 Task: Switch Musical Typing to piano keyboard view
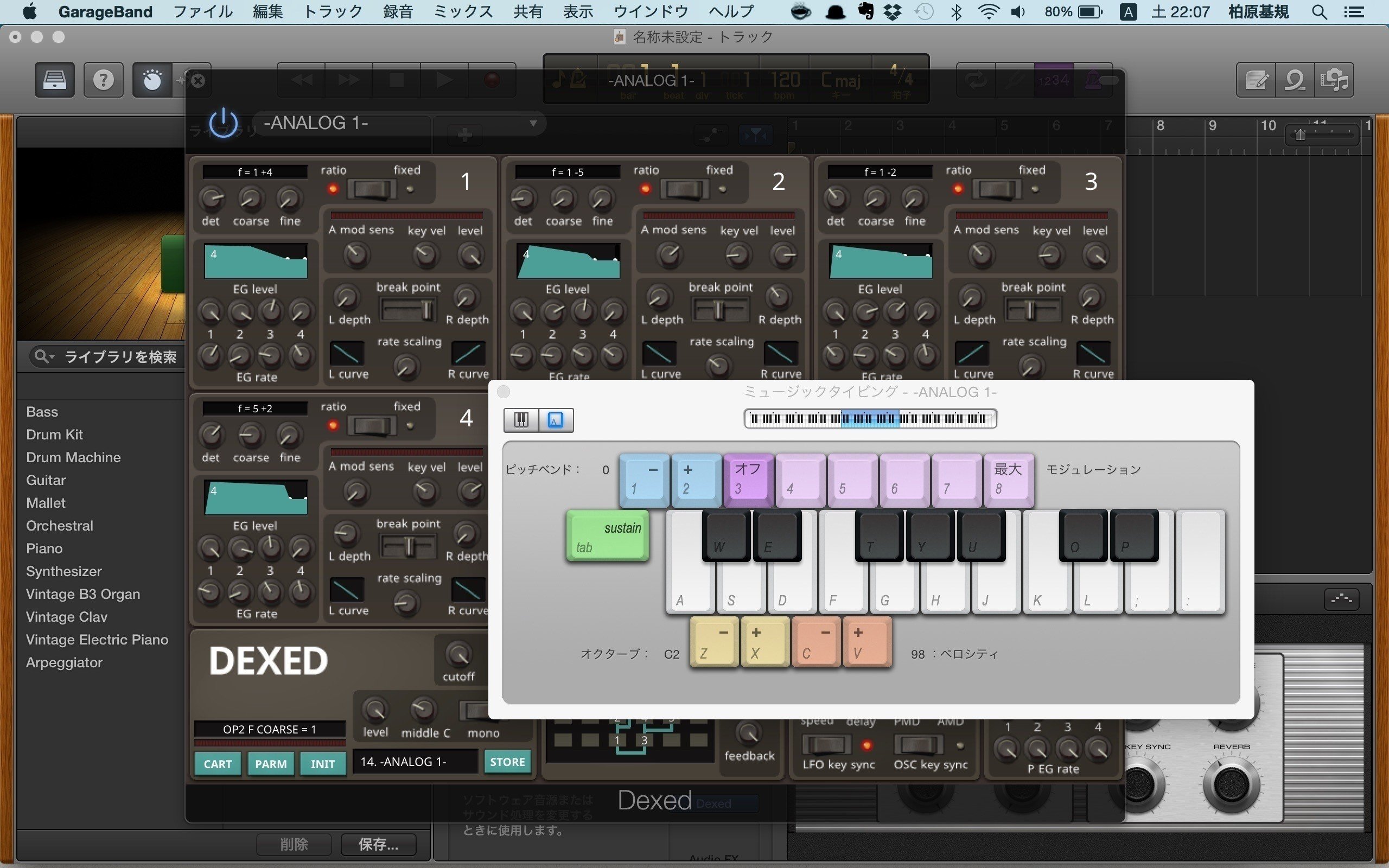[x=521, y=420]
